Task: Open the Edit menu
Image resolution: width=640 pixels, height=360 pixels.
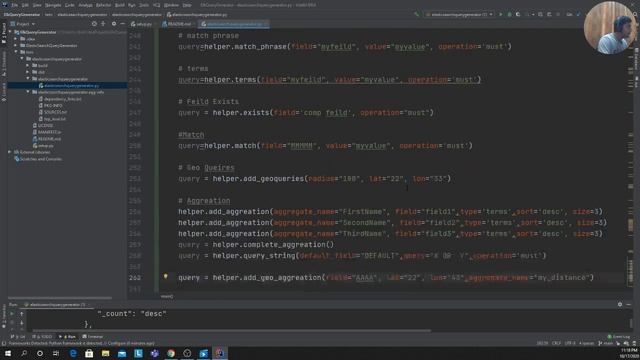Action: pyautogui.click(x=25, y=5)
